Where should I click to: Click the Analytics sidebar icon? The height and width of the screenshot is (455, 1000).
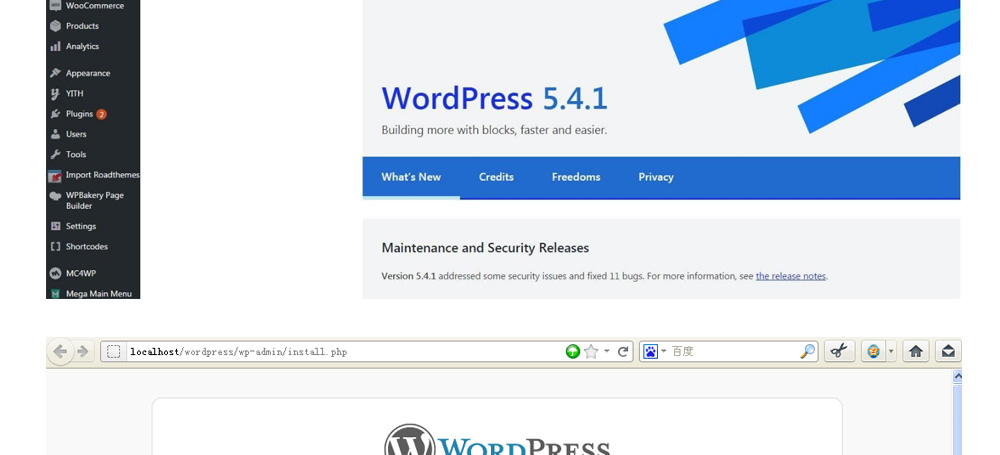click(56, 46)
